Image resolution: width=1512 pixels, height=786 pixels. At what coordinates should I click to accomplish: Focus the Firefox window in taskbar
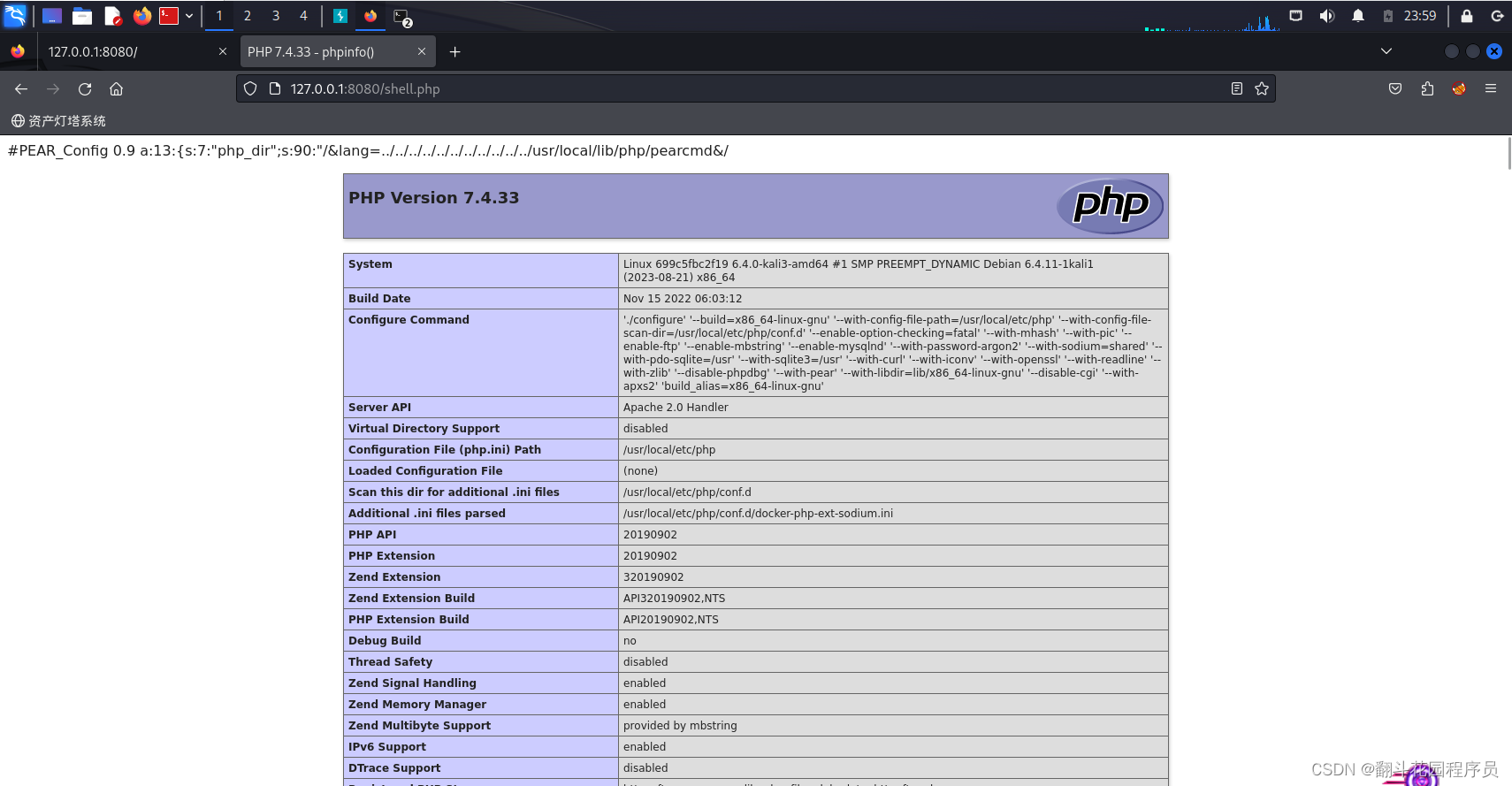(x=370, y=16)
